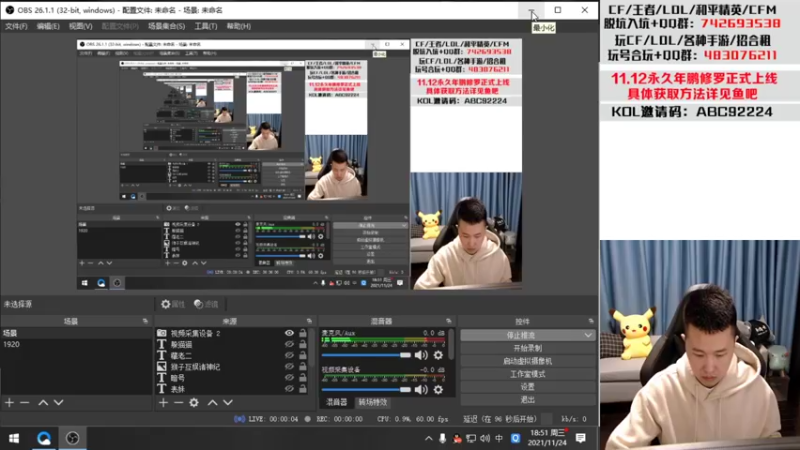Open 设置 from the controls panel
800x450 pixels.
(528, 387)
